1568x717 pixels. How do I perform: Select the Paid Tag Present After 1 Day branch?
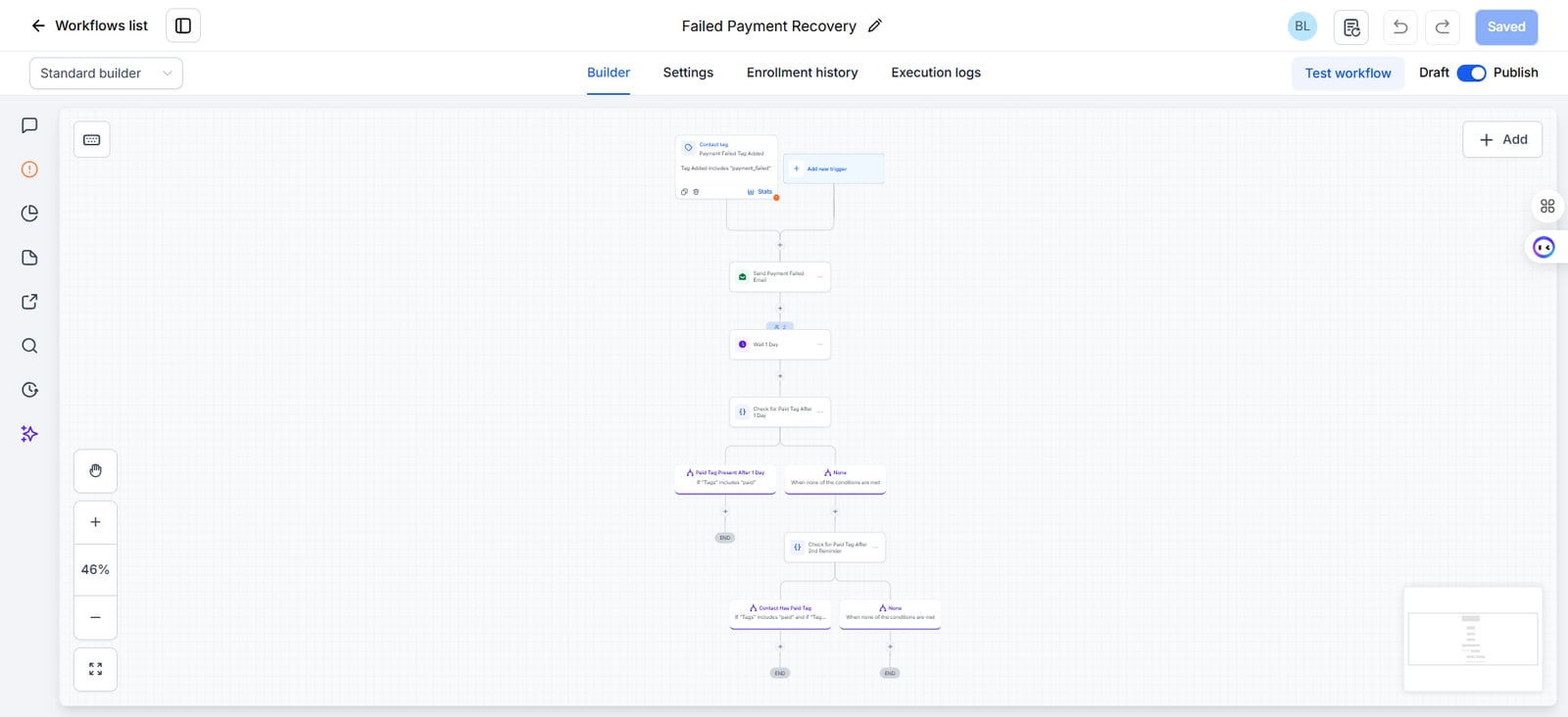pyautogui.click(x=725, y=478)
